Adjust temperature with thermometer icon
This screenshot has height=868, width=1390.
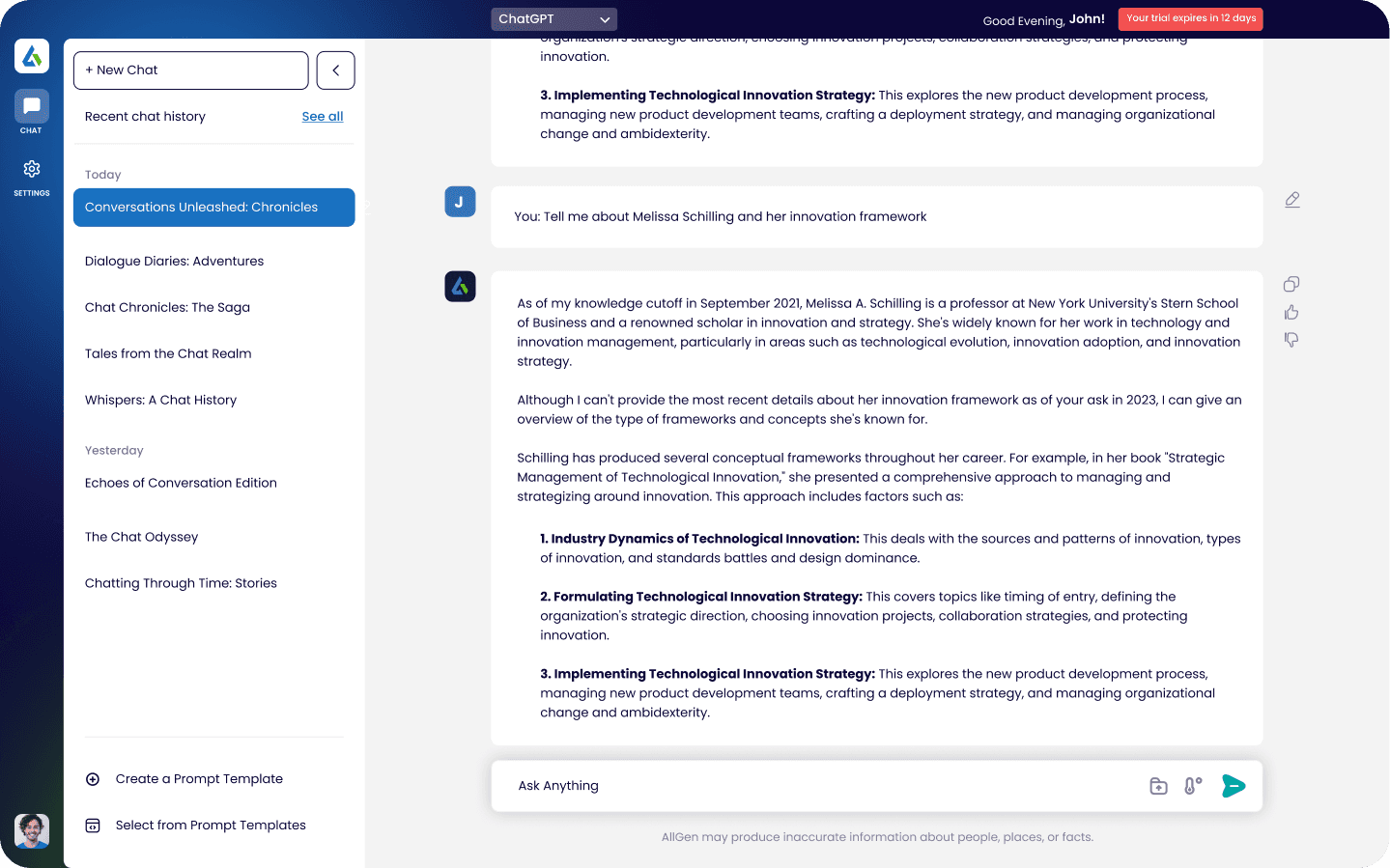[x=1193, y=786]
